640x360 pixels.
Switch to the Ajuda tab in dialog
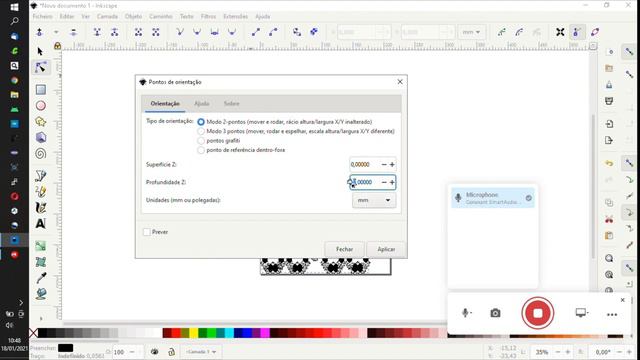click(x=202, y=104)
